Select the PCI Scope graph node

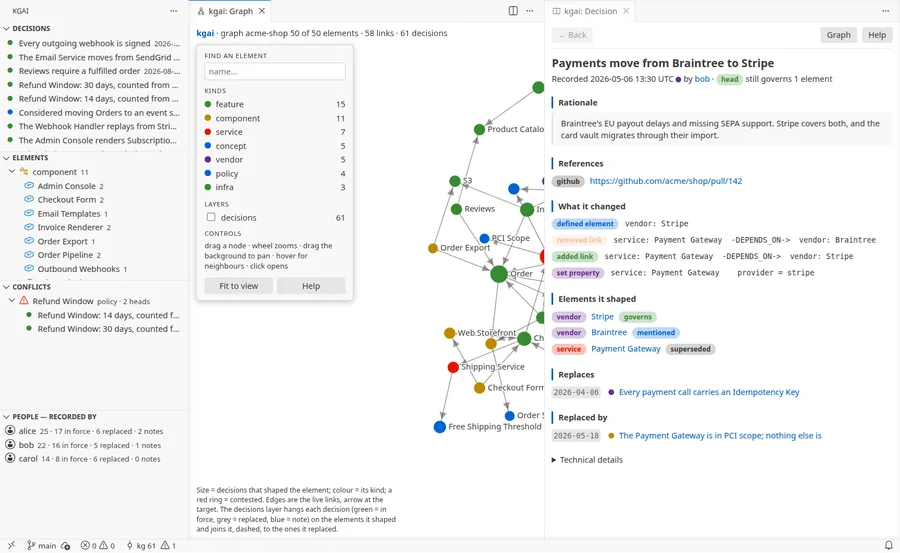click(484, 238)
